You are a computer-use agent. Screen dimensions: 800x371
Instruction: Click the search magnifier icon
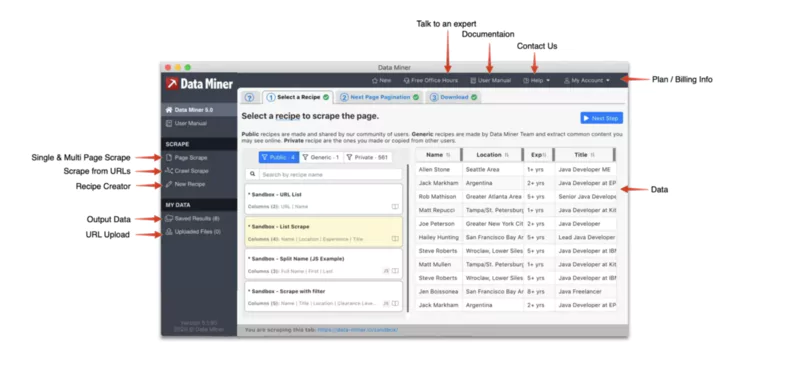click(252, 174)
